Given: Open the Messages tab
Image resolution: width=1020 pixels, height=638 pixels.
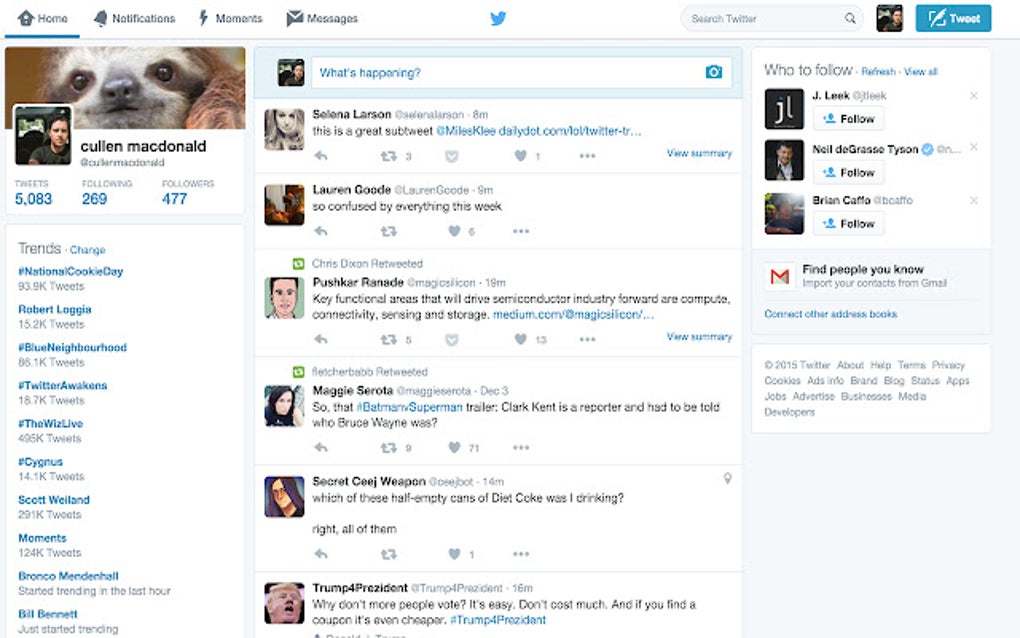Looking at the screenshot, I should coord(322,18).
